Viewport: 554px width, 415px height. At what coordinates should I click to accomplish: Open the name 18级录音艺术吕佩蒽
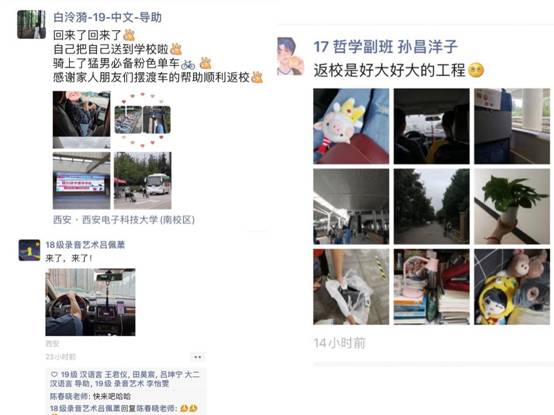click(x=85, y=244)
